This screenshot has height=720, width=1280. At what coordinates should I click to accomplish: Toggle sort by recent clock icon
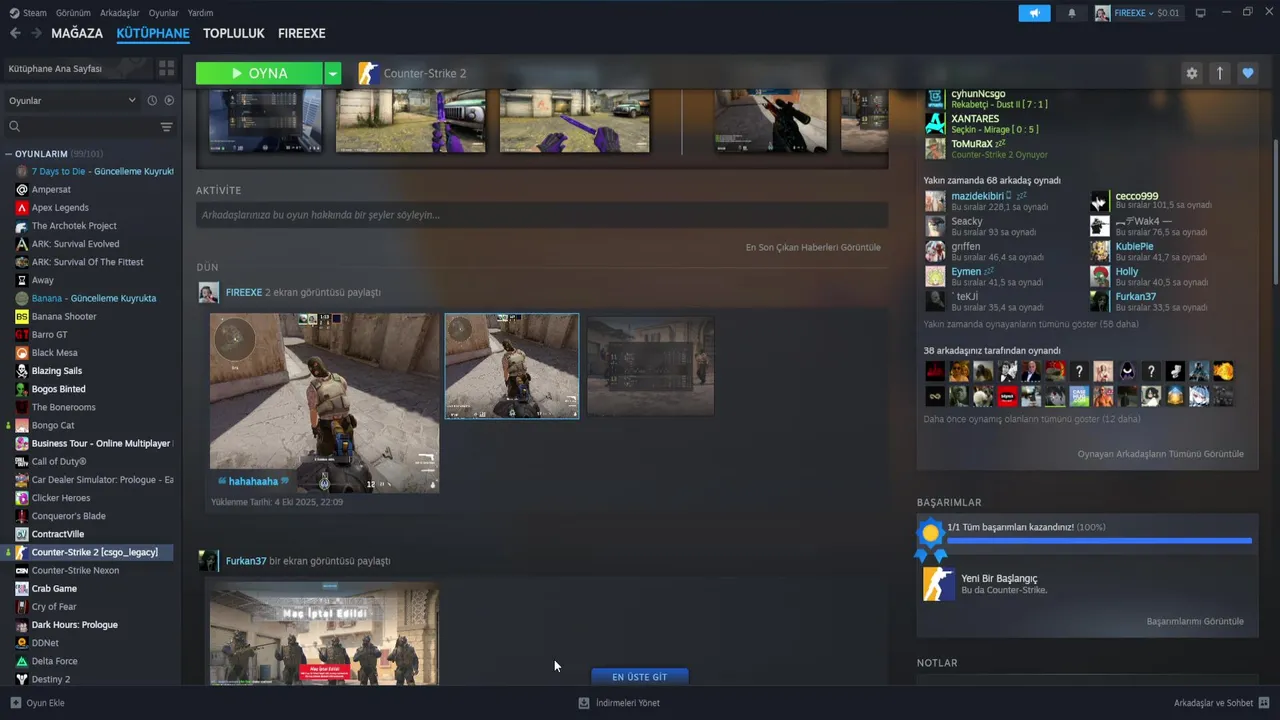tap(152, 101)
